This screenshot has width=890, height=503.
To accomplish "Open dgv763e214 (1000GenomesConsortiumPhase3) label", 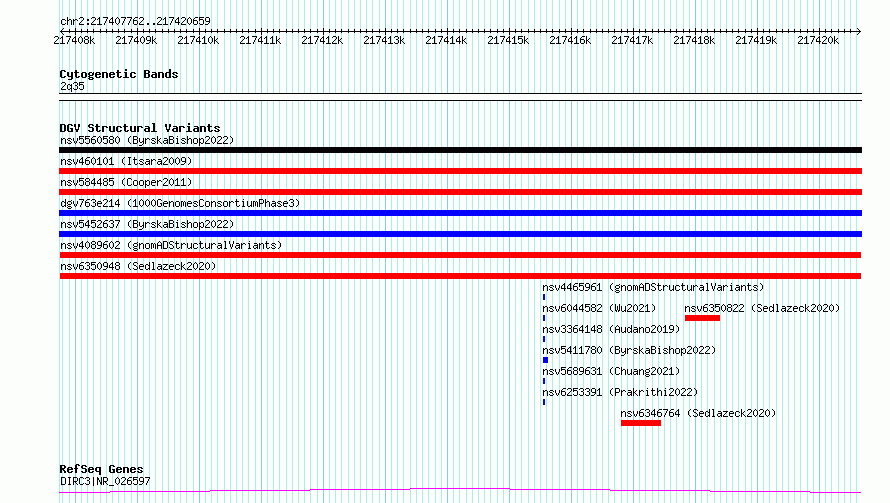I will [180, 203].
